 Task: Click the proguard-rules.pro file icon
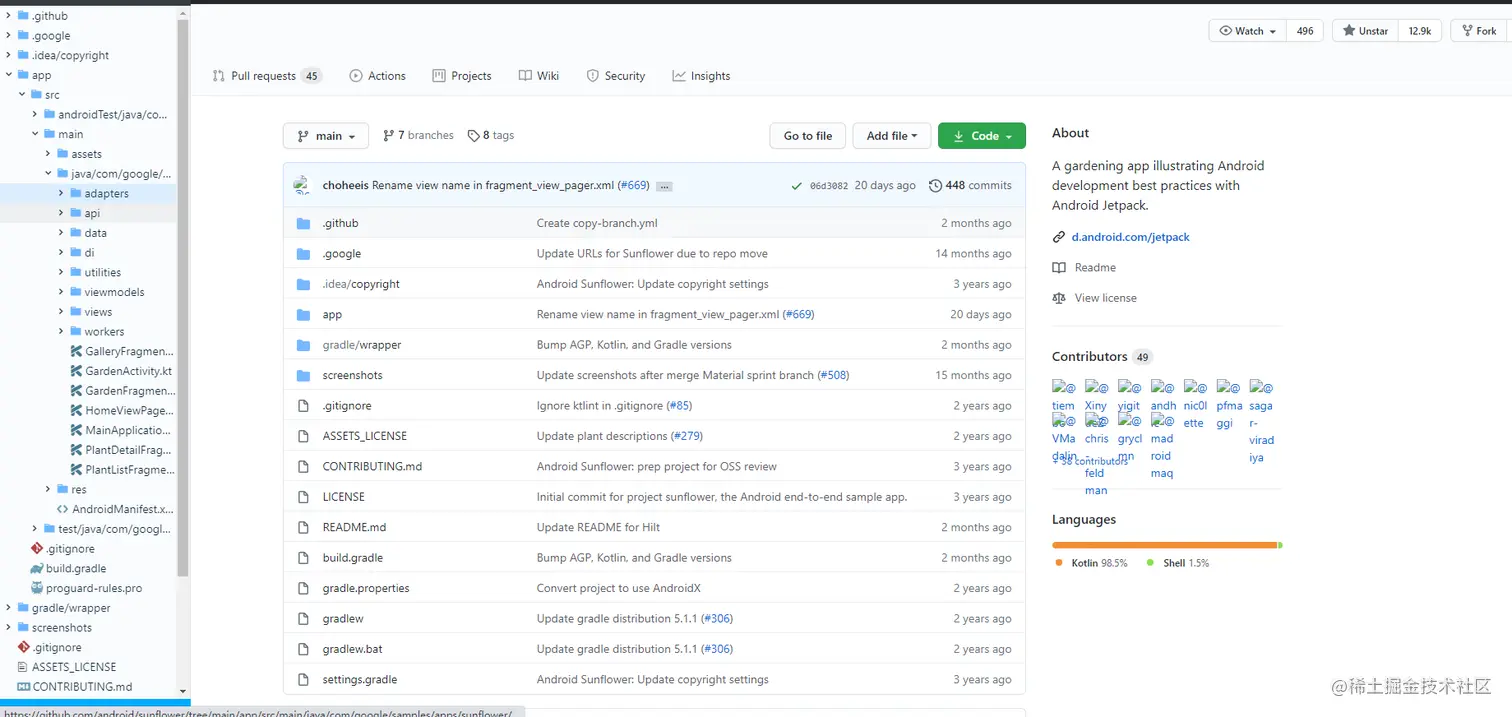[37, 588]
